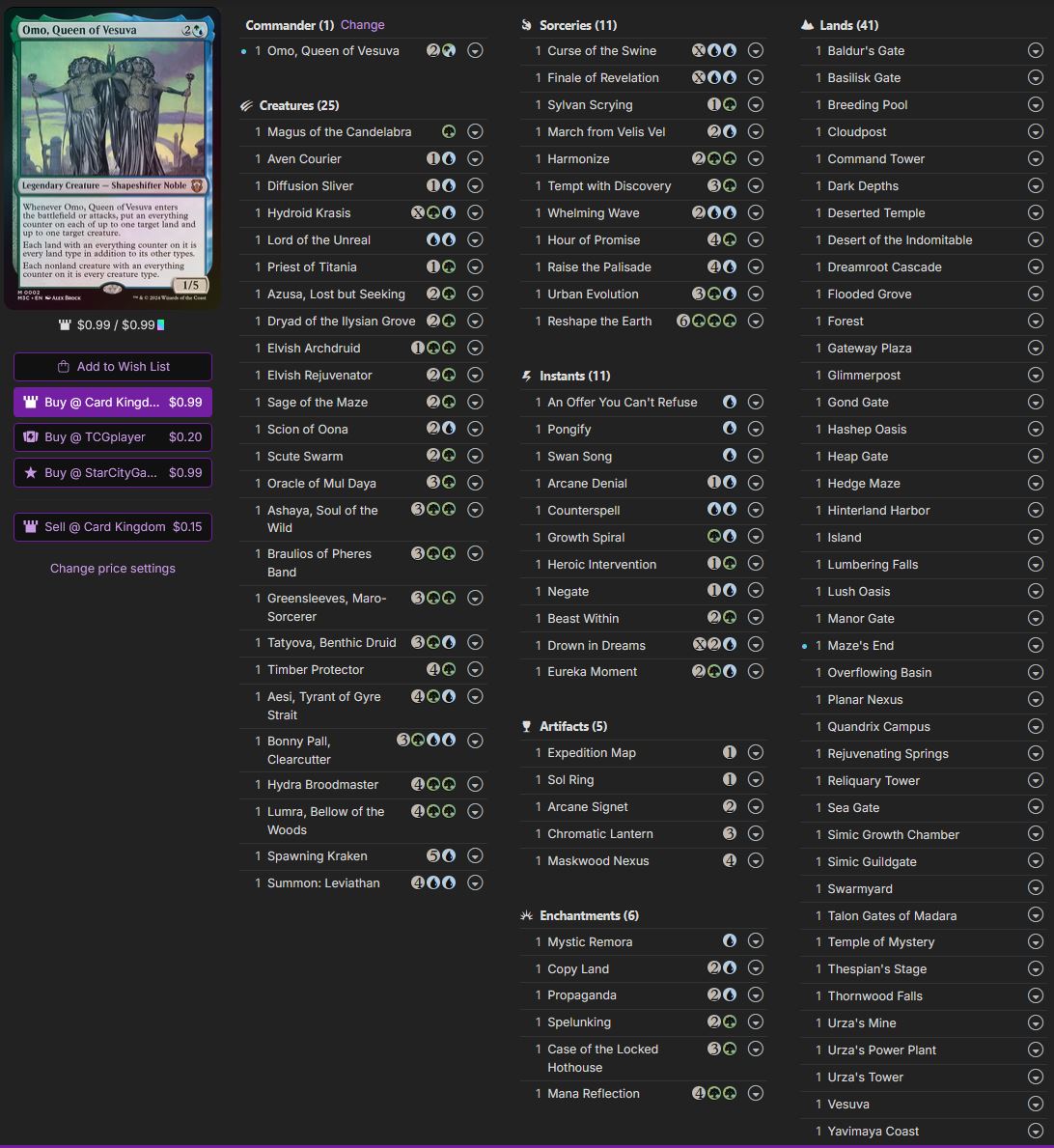Image resolution: width=1054 pixels, height=1148 pixels.
Task: Click the Instants lightning icon
Action: pos(526,376)
